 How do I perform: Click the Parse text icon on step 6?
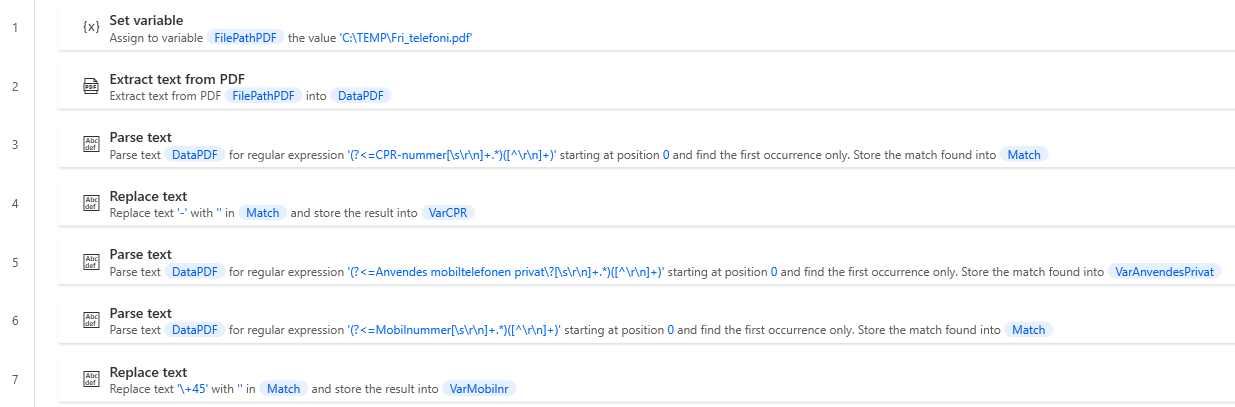coord(91,321)
